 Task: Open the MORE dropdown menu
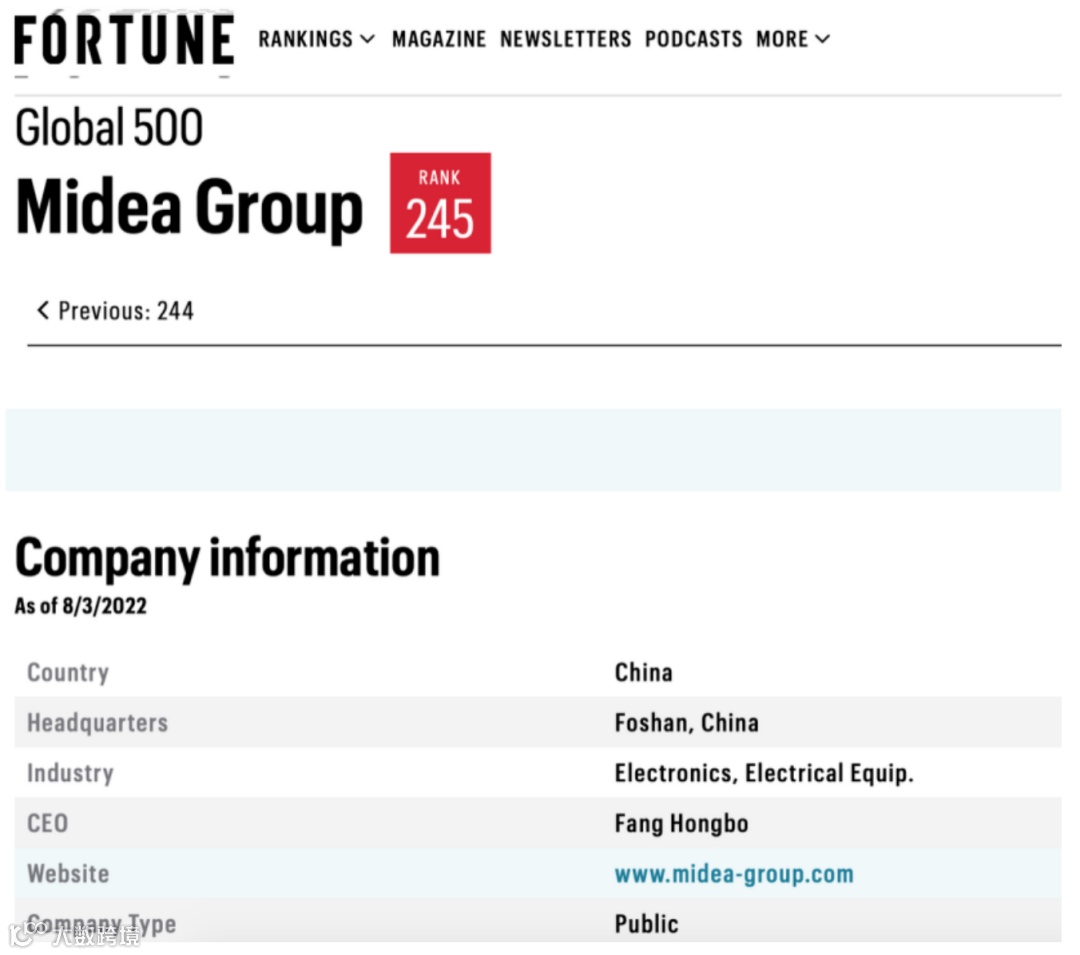pyautogui.click(x=793, y=39)
